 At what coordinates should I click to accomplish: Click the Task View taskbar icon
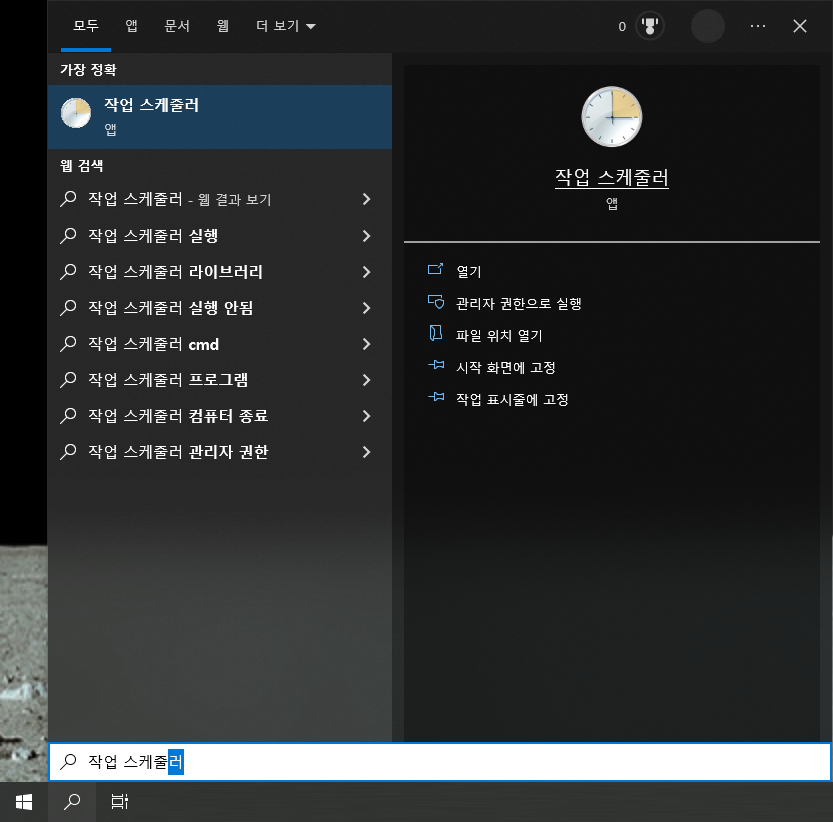(x=119, y=801)
